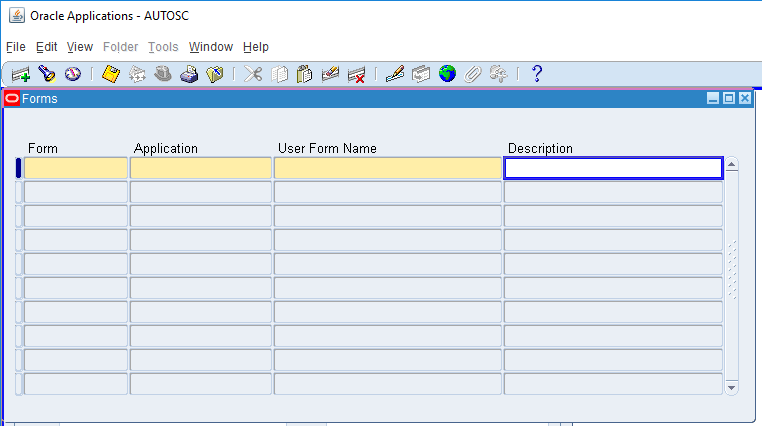Click the Folder Tools icon
The width and height of the screenshot is (762, 426).
point(499,74)
